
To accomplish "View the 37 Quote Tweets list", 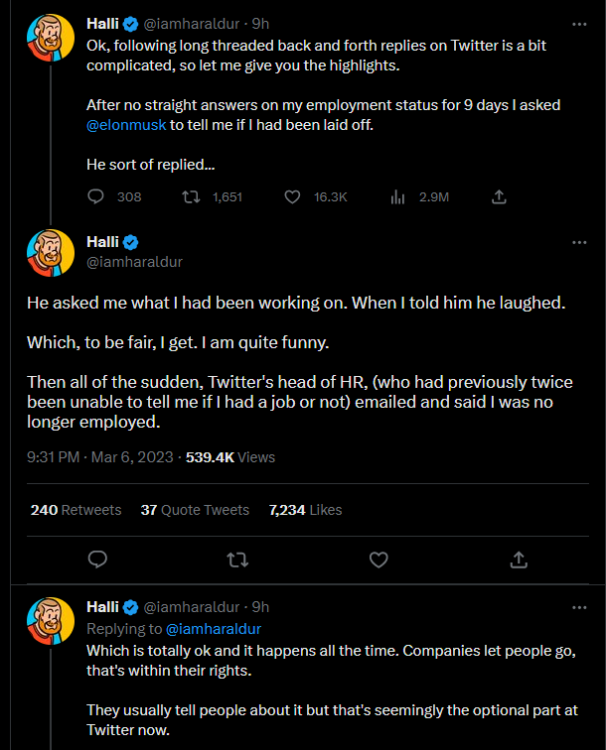I will 194,510.
